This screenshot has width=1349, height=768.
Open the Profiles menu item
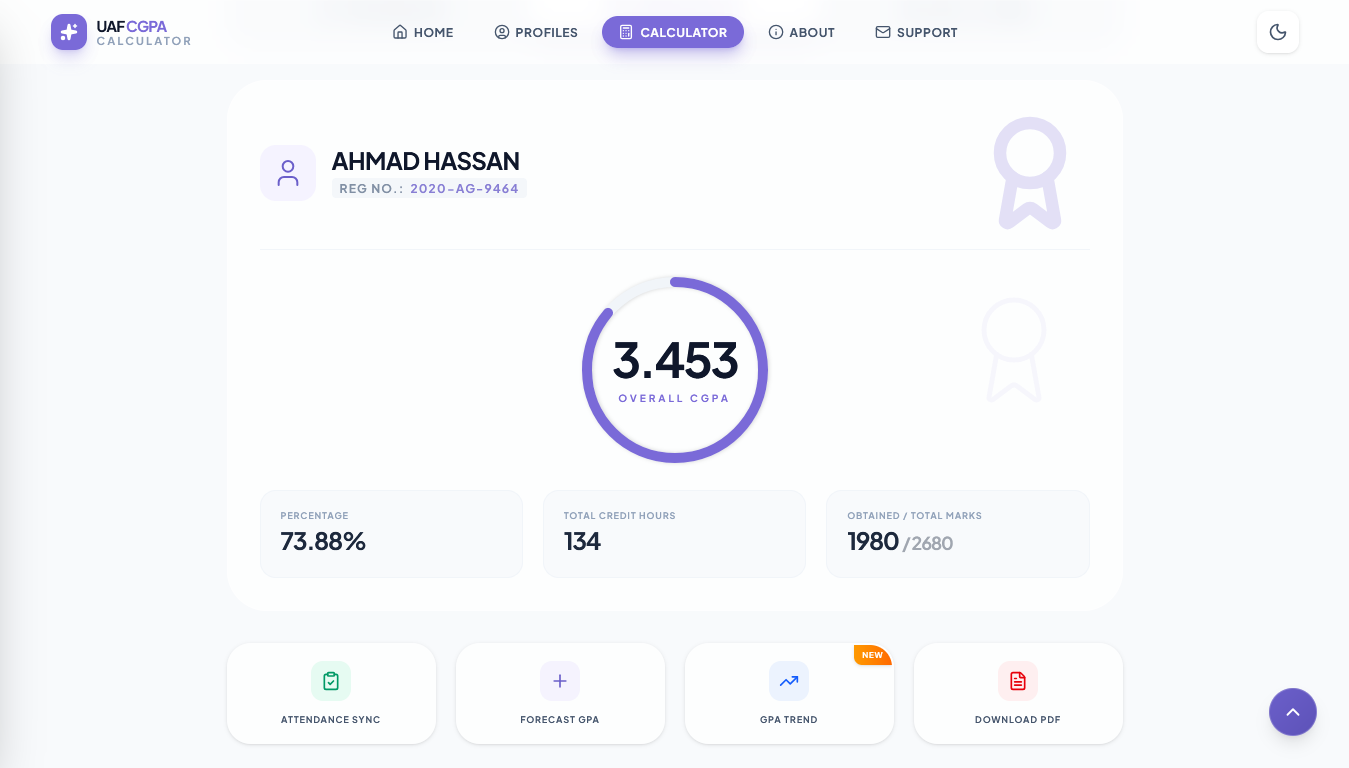536,32
